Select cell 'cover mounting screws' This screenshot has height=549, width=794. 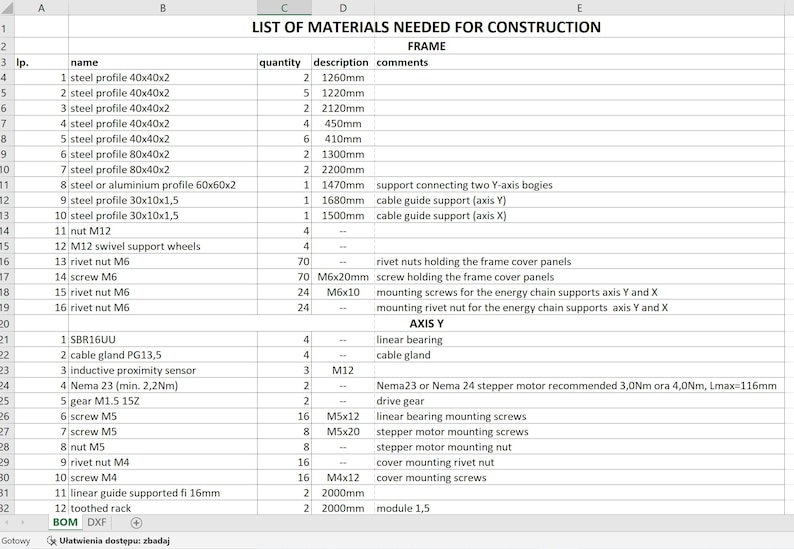click(x=579, y=478)
